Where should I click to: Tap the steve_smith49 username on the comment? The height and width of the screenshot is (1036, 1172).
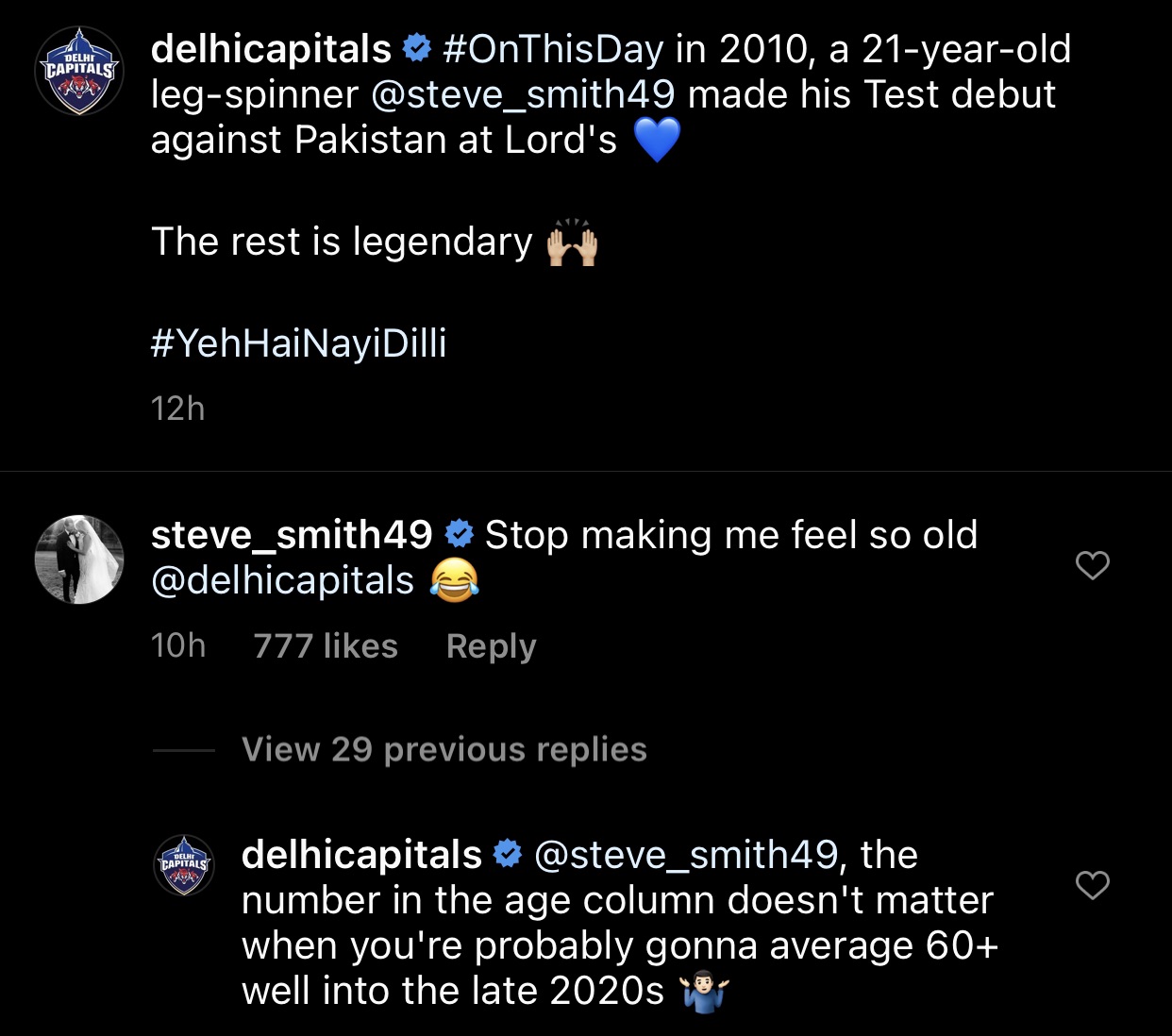click(x=292, y=535)
